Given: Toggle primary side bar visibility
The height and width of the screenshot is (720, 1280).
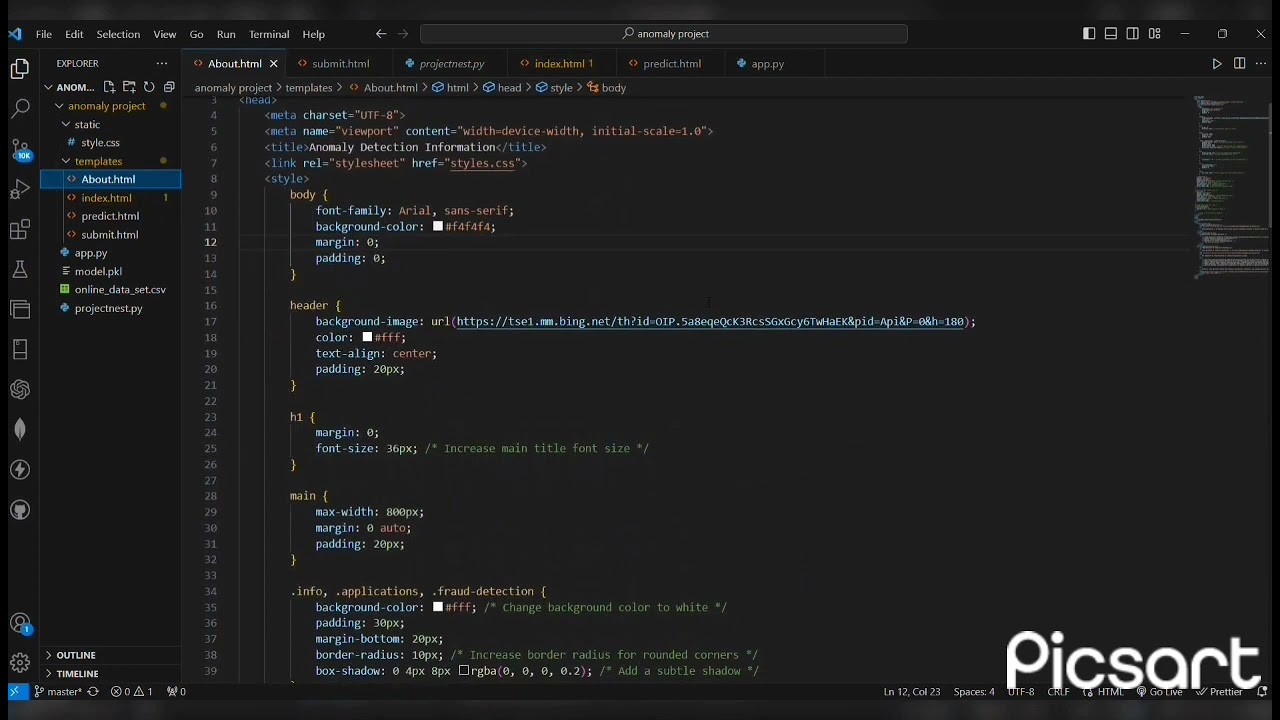Looking at the screenshot, I should click(1089, 33).
